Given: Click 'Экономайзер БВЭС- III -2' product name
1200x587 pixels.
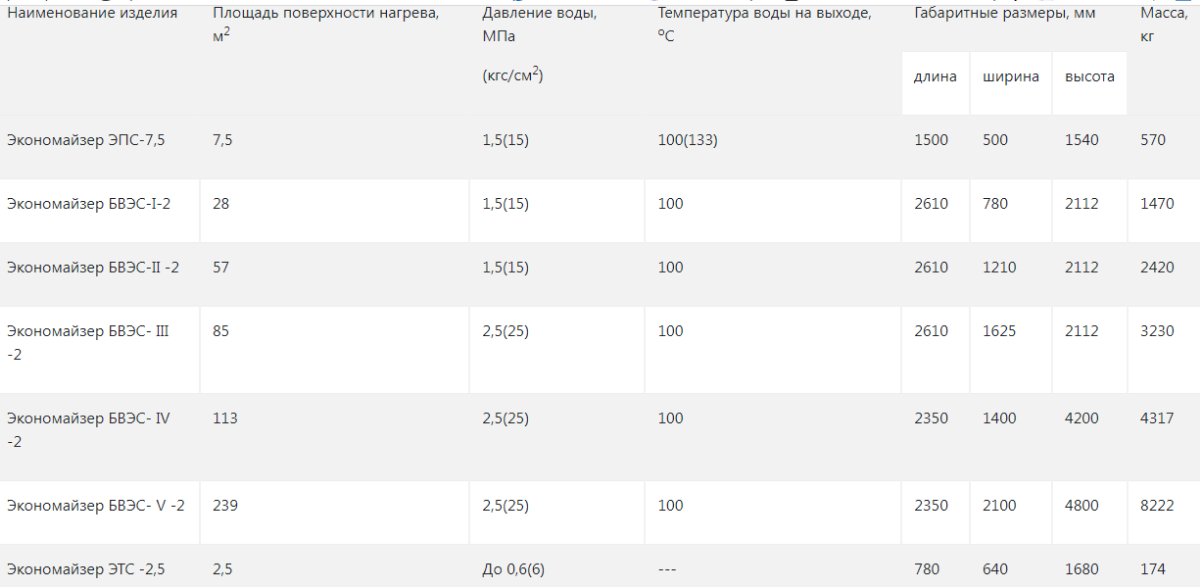Looking at the screenshot, I should coord(88,342).
